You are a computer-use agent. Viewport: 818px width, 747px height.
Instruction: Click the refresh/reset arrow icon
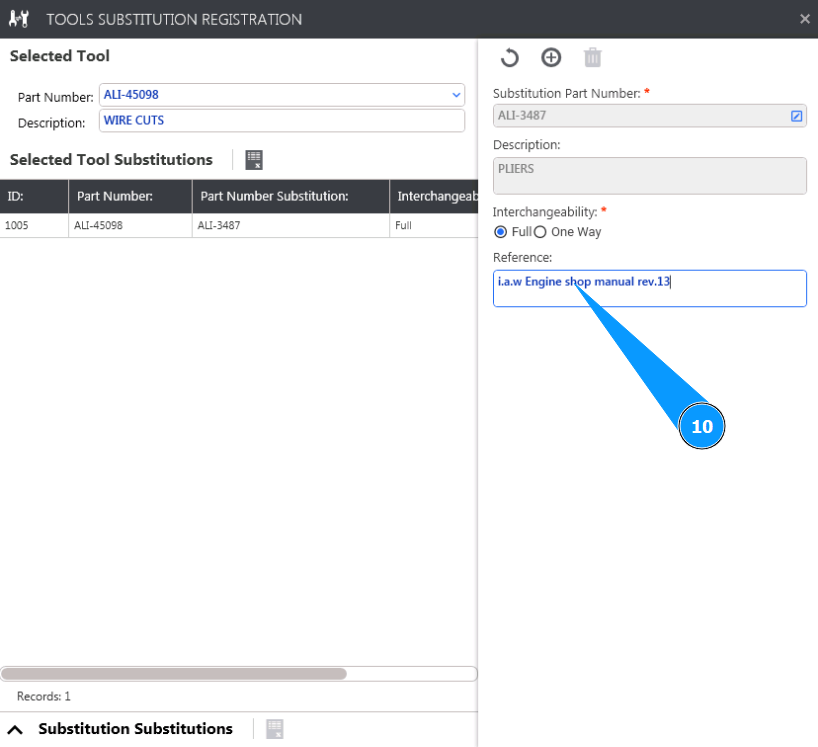click(x=510, y=58)
